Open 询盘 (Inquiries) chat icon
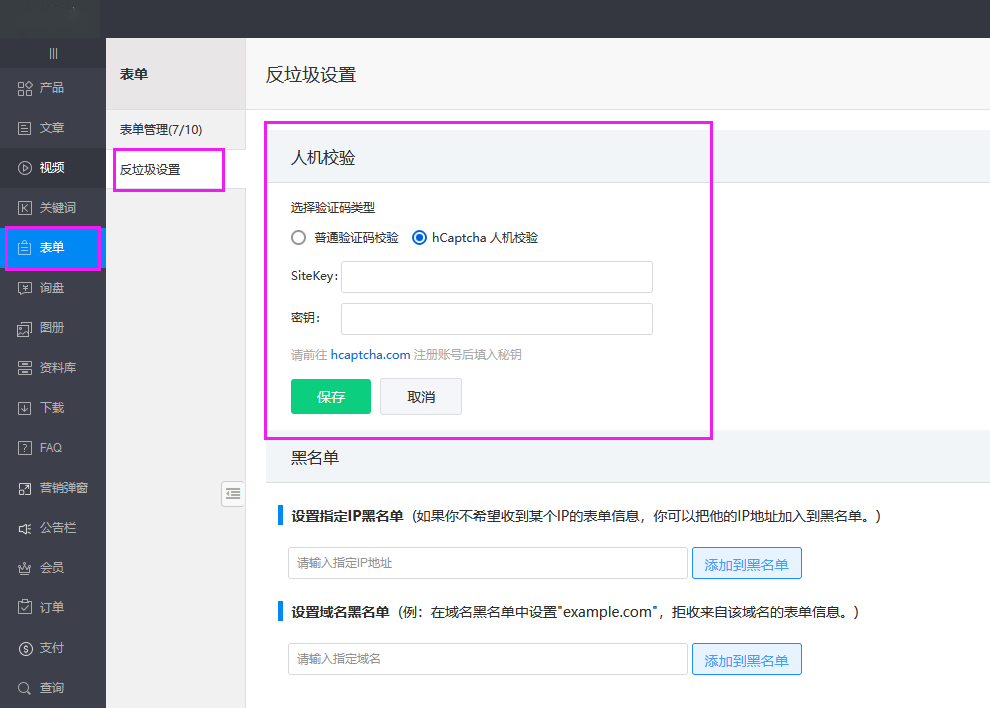 click(25, 288)
